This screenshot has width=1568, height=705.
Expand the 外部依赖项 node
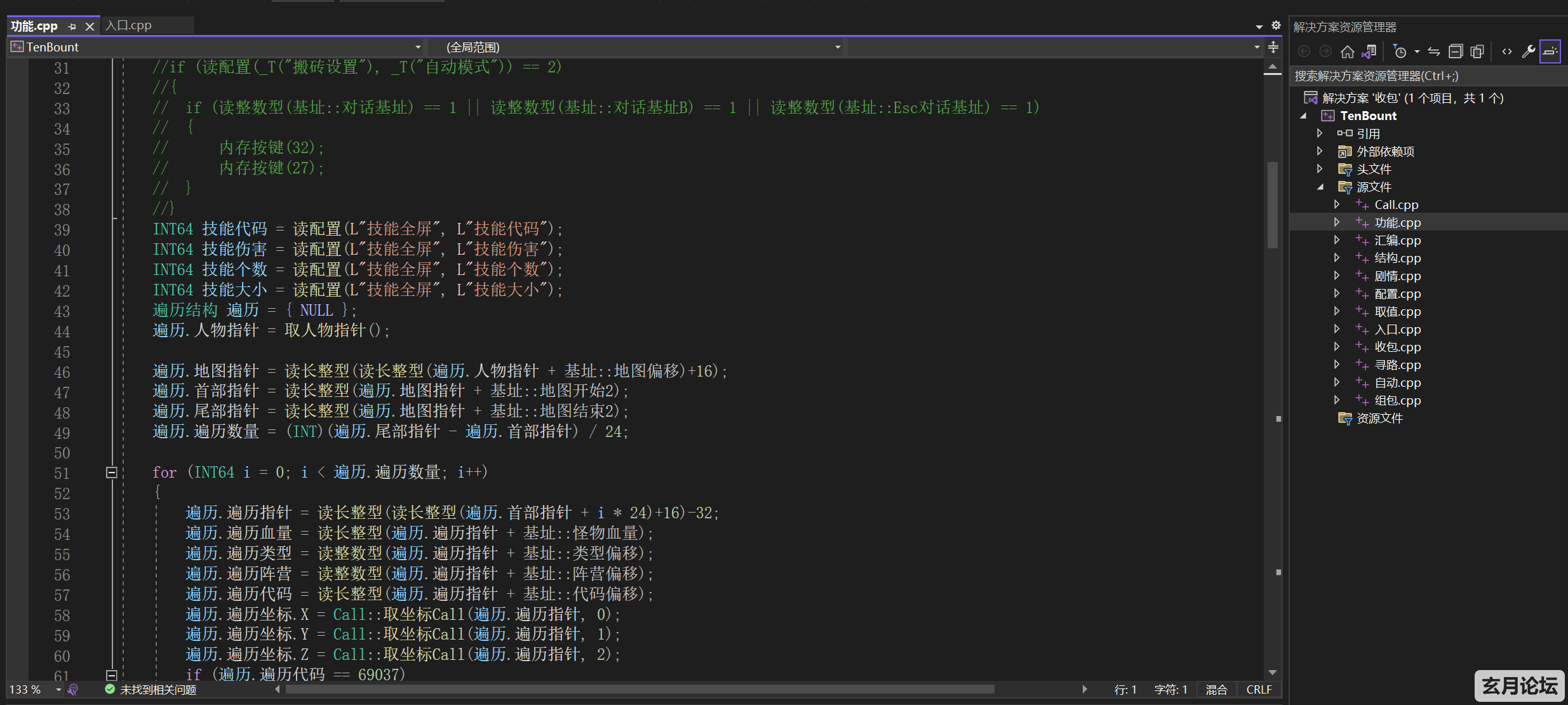(x=1320, y=151)
